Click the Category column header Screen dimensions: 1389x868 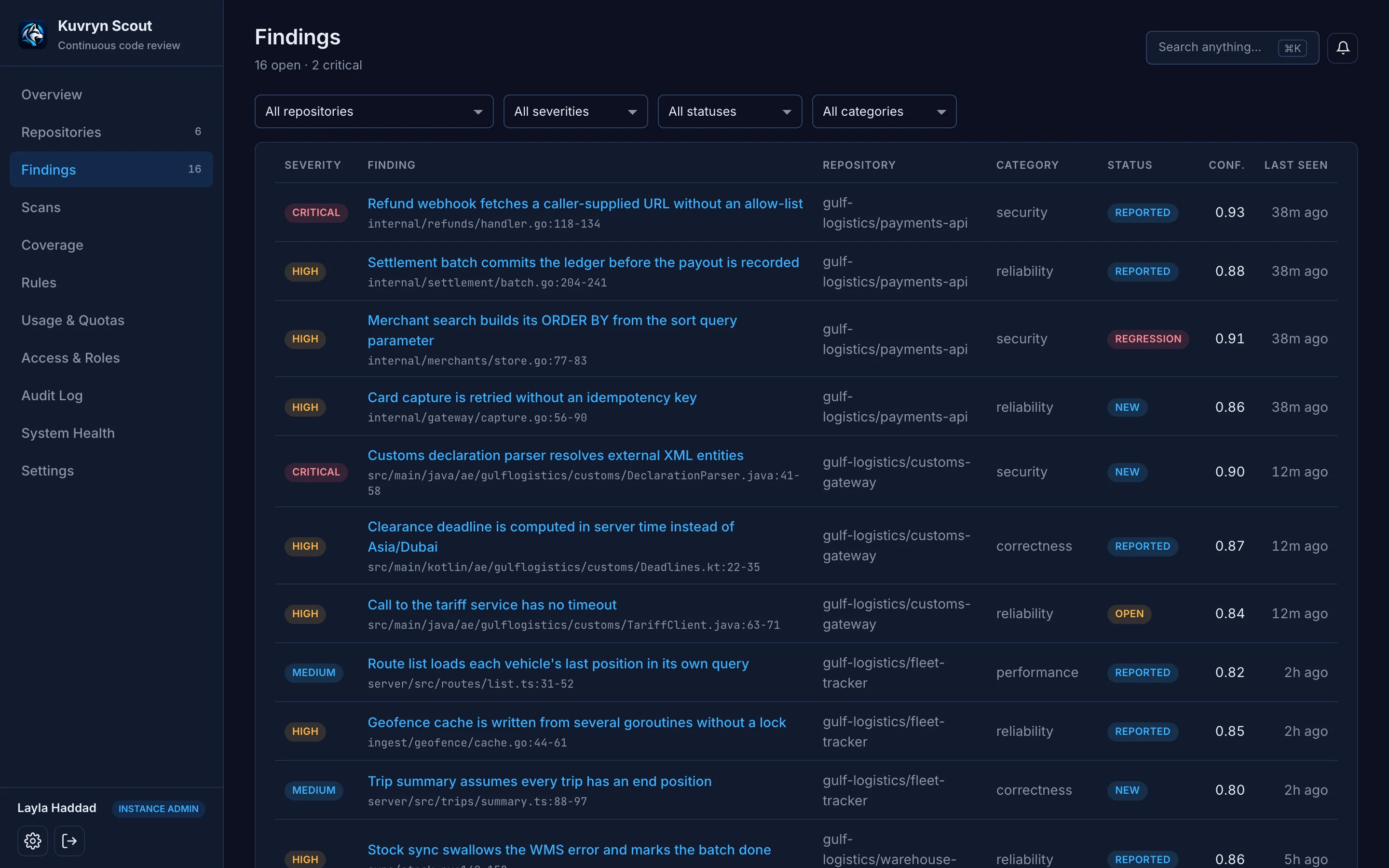tap(1027, 165)
